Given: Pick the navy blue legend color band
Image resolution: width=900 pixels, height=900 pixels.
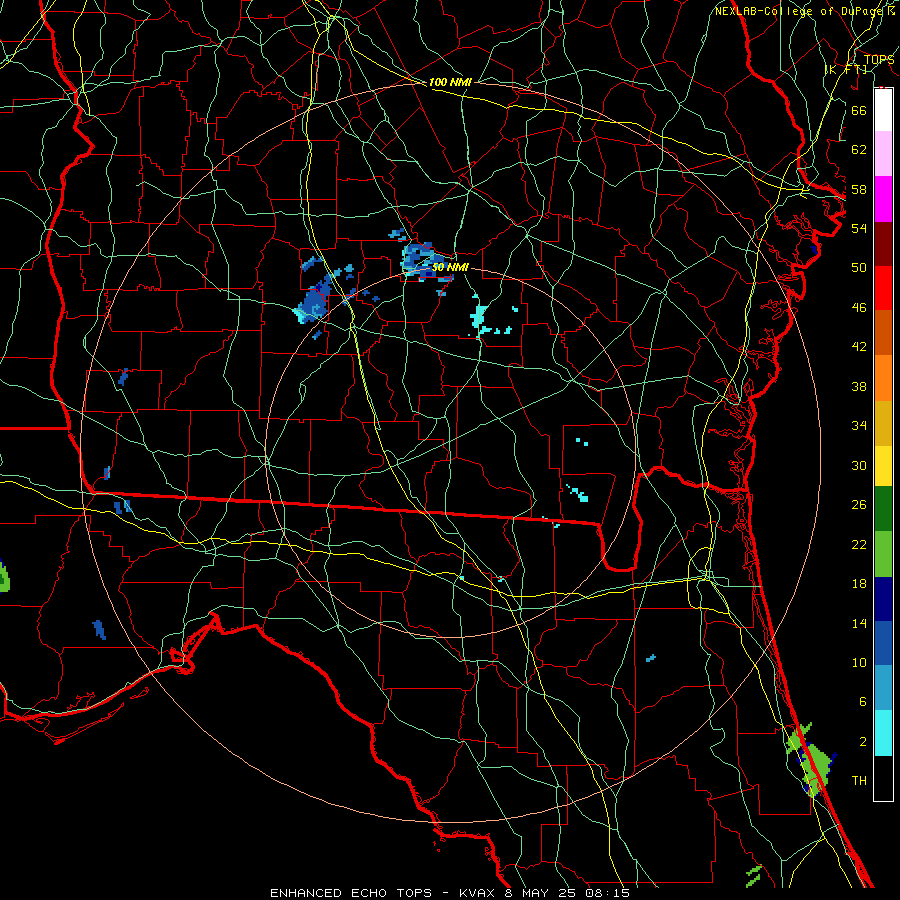Looking at the screenshot, I should (883, 599).
